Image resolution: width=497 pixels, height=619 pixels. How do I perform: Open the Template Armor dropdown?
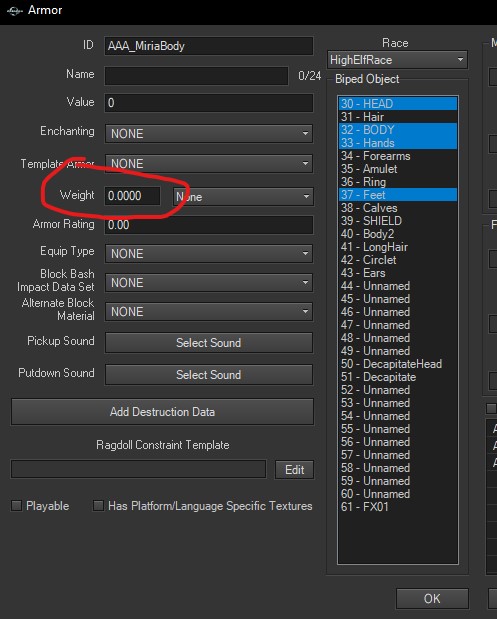coord(209,163)
